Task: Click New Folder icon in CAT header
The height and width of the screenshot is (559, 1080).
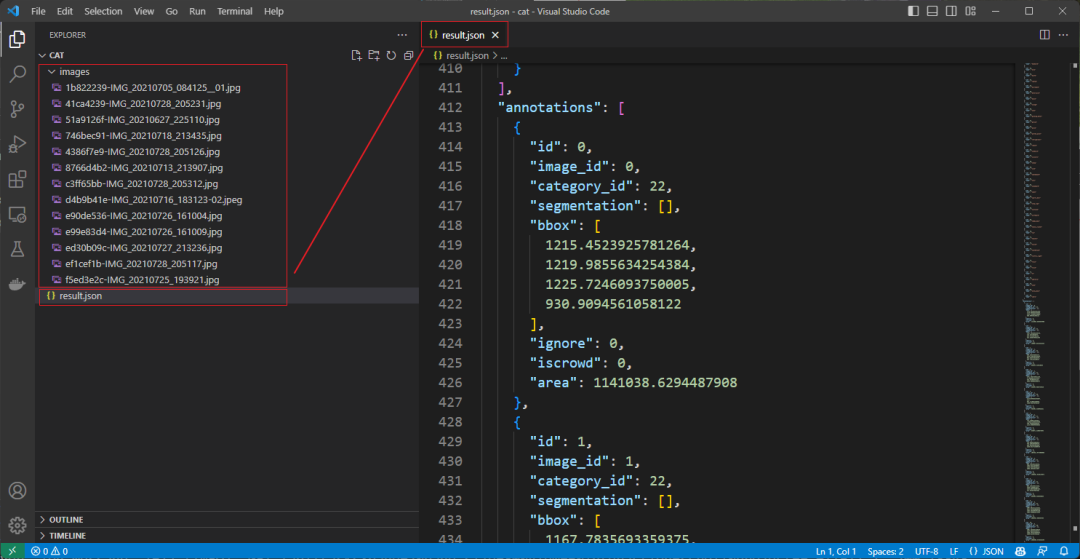Action: tap(373, 55)
